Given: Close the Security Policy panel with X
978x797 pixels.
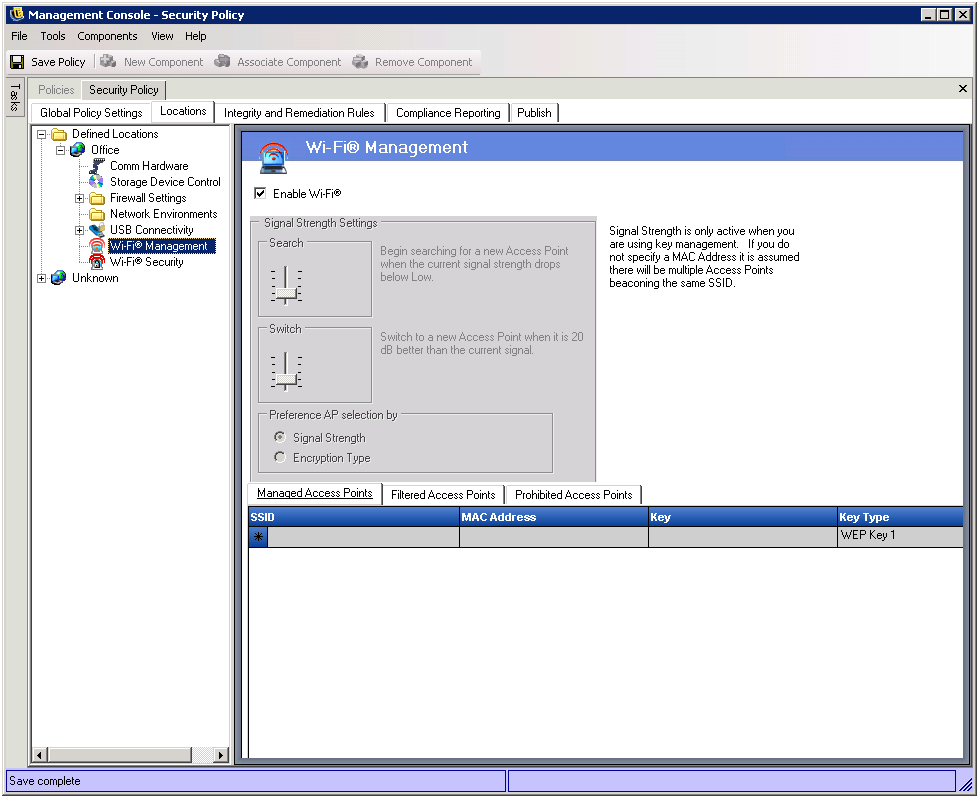Looking at the screenshot, I should pyautogui.click(x=962, y=89).
